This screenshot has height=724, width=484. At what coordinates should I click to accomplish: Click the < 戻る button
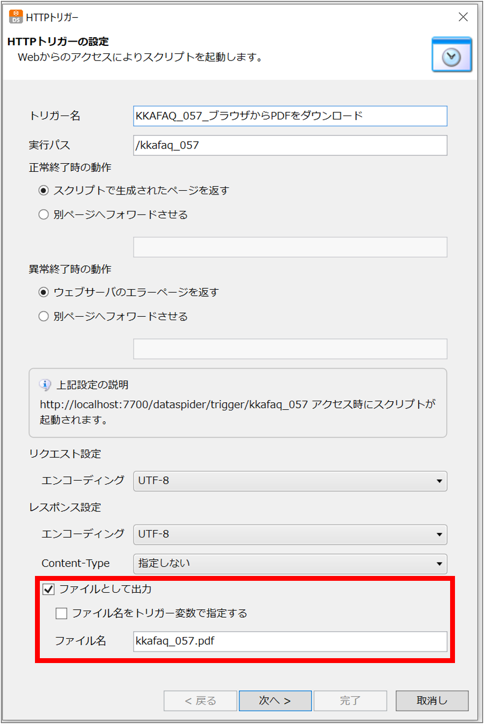click(200, 700)
